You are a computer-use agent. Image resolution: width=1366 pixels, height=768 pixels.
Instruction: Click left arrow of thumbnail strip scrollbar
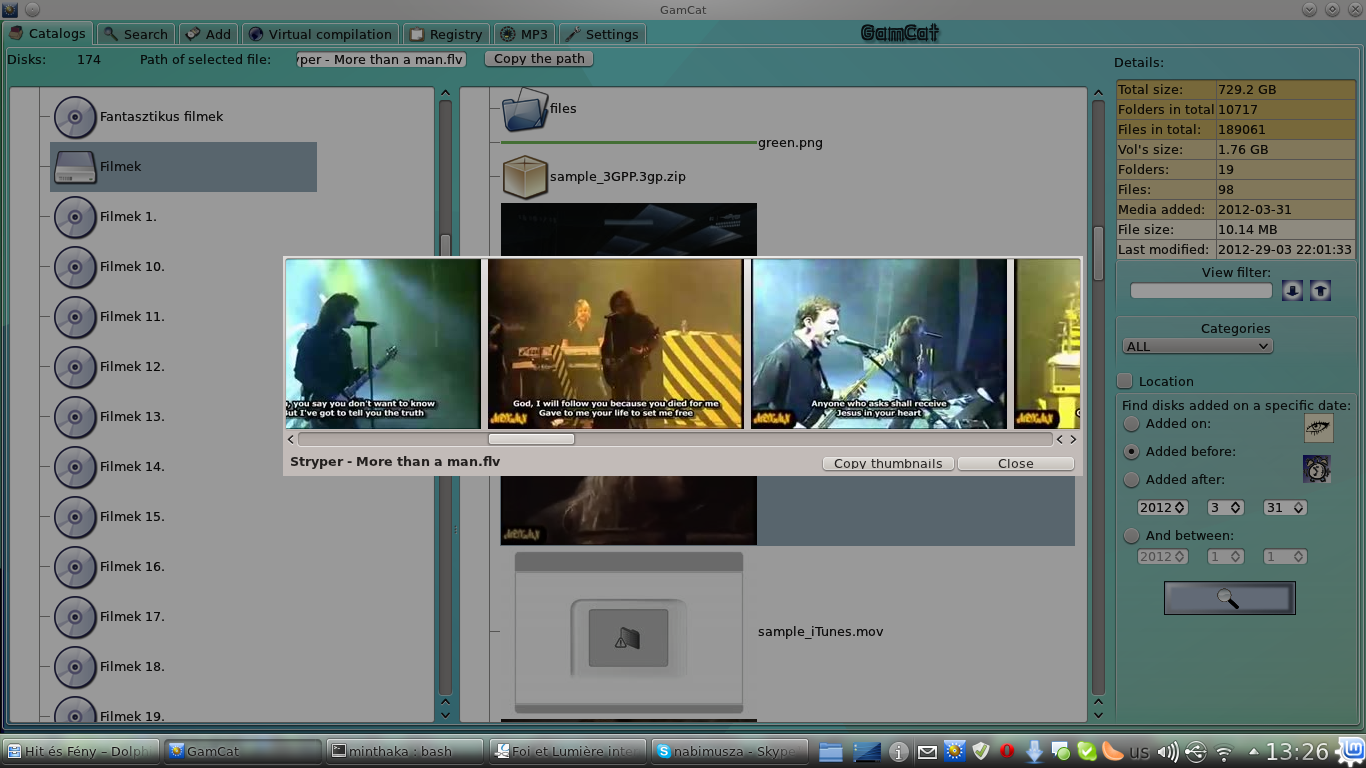point(291,439)
